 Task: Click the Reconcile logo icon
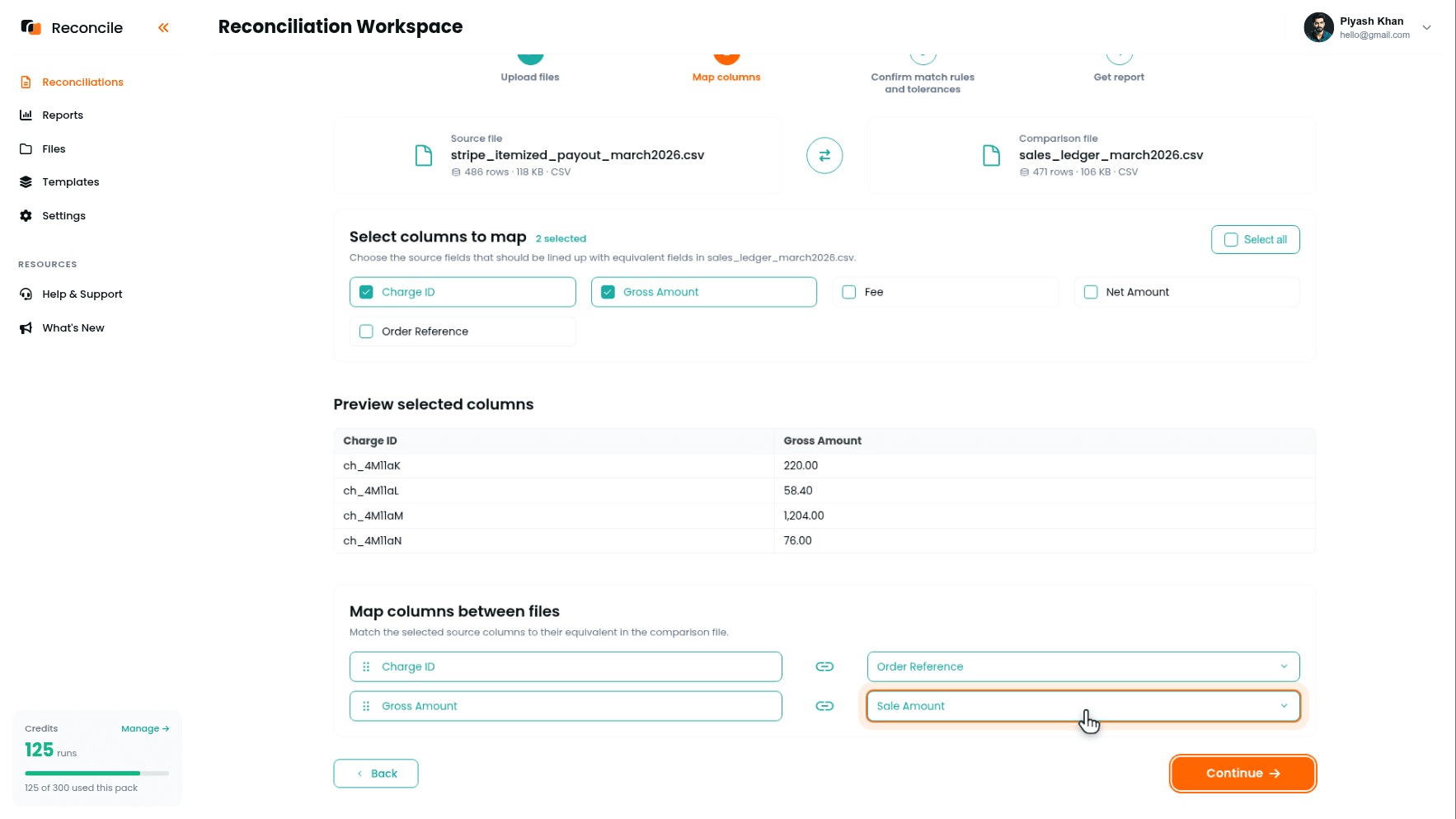point(31,27)
